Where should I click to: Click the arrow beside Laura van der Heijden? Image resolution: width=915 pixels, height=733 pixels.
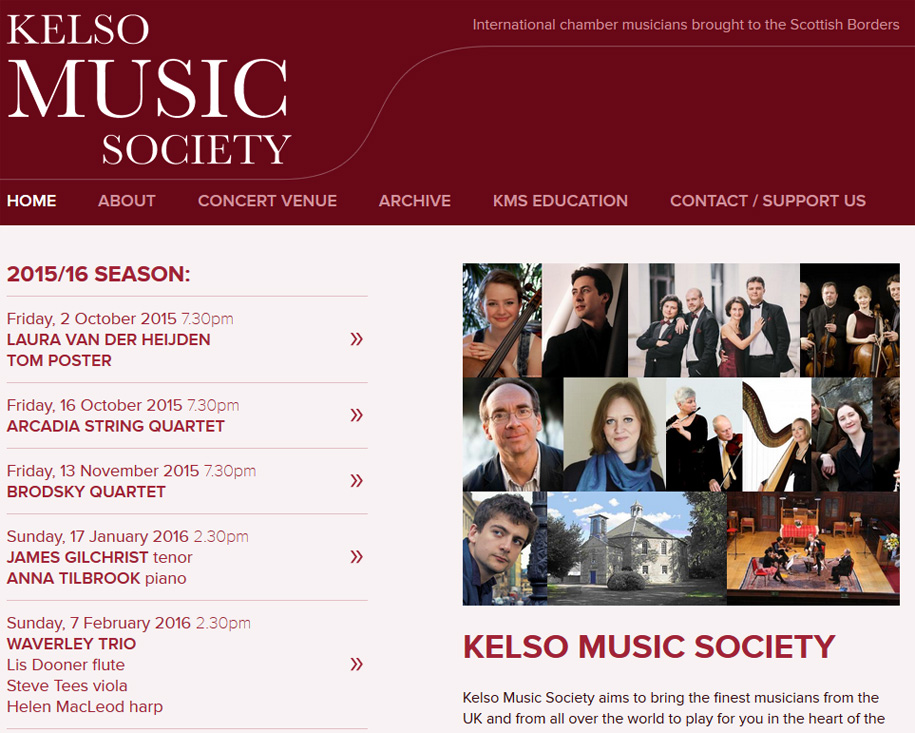click(356, 339)
